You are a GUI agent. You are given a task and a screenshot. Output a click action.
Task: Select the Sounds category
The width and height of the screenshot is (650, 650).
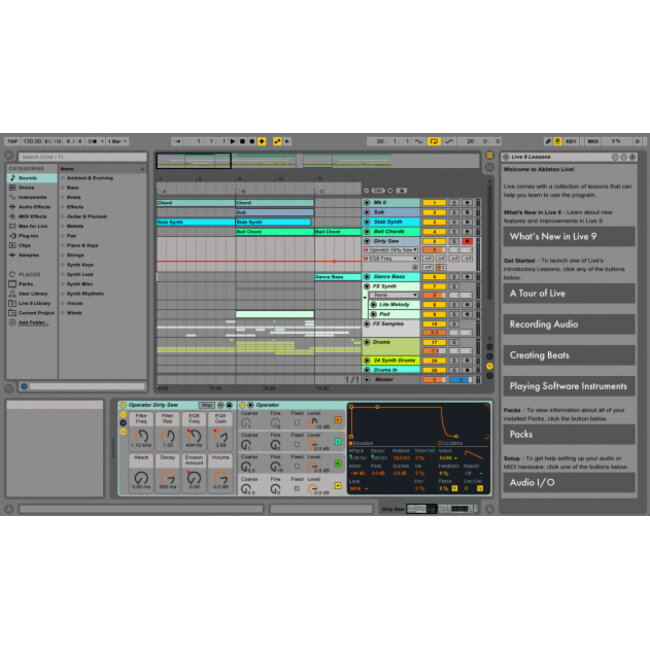point(32,178)
